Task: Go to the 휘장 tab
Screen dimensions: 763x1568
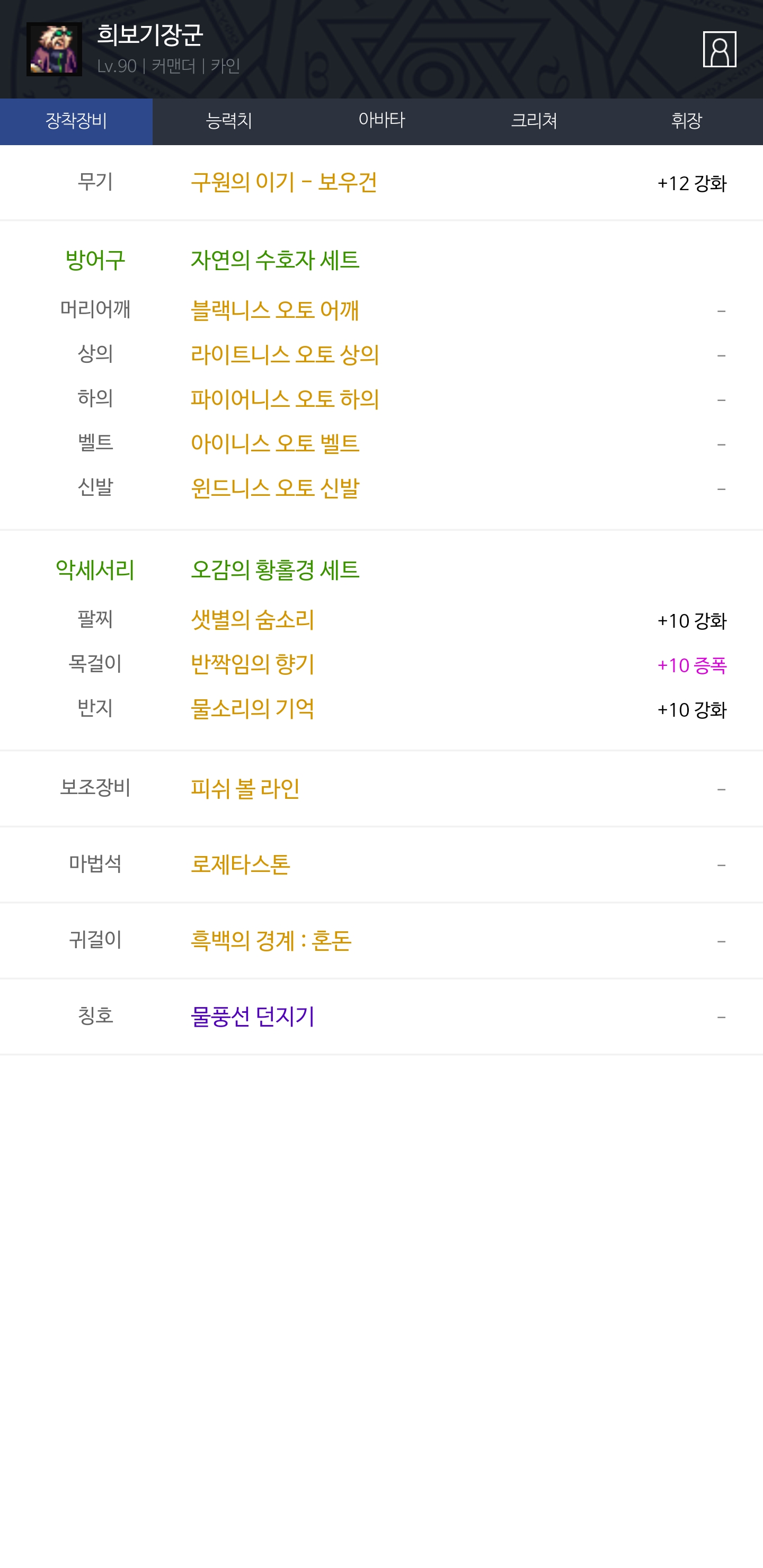Action: click(x=686, y=121)
